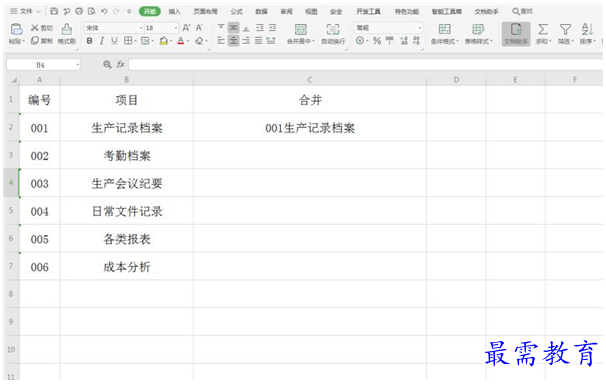Align text to bottom of cell
Screen dimensions: 606x385
click(x=246, y=28)
